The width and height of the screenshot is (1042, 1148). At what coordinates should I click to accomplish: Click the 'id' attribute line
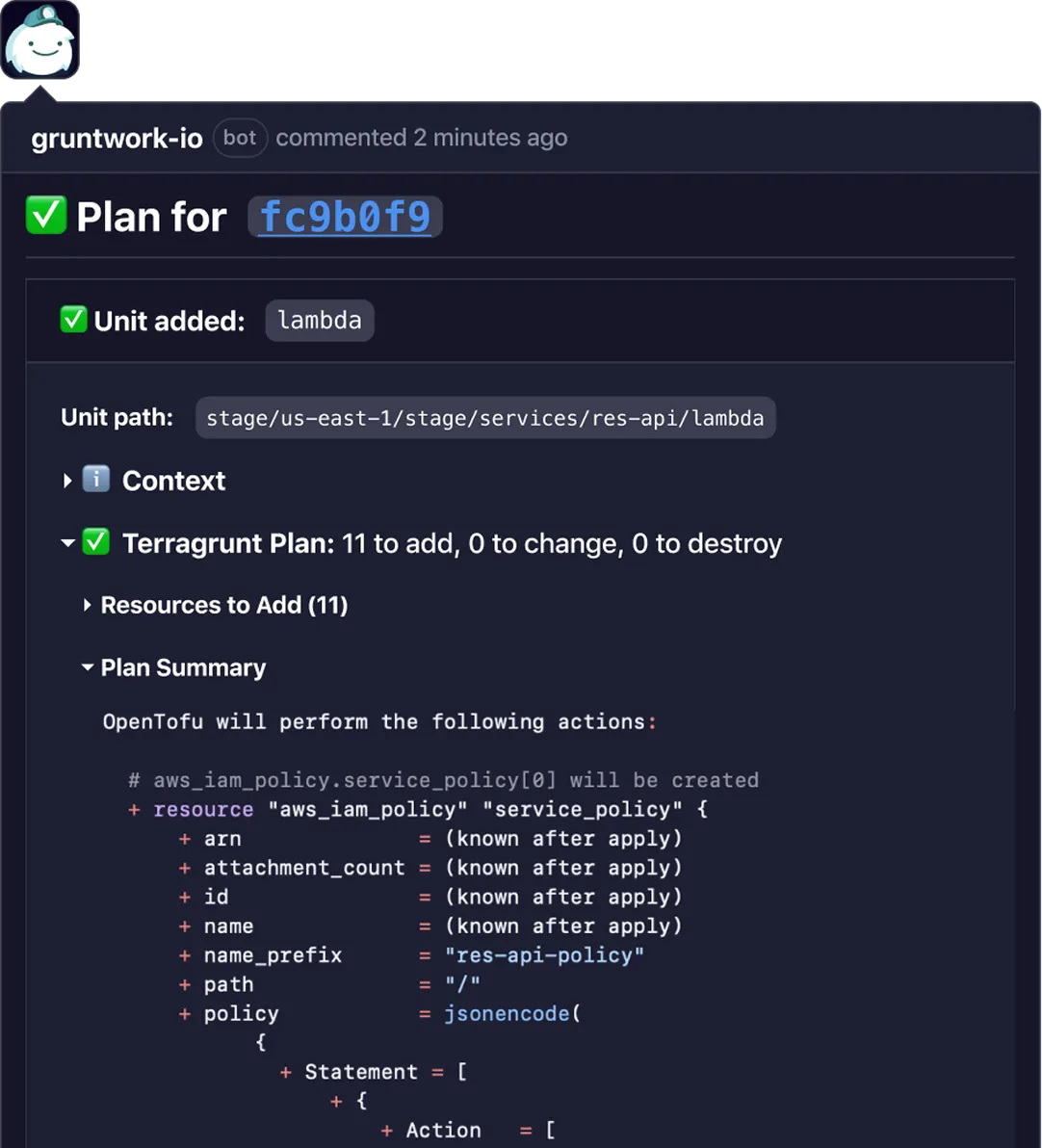click(x=430, y=898)
